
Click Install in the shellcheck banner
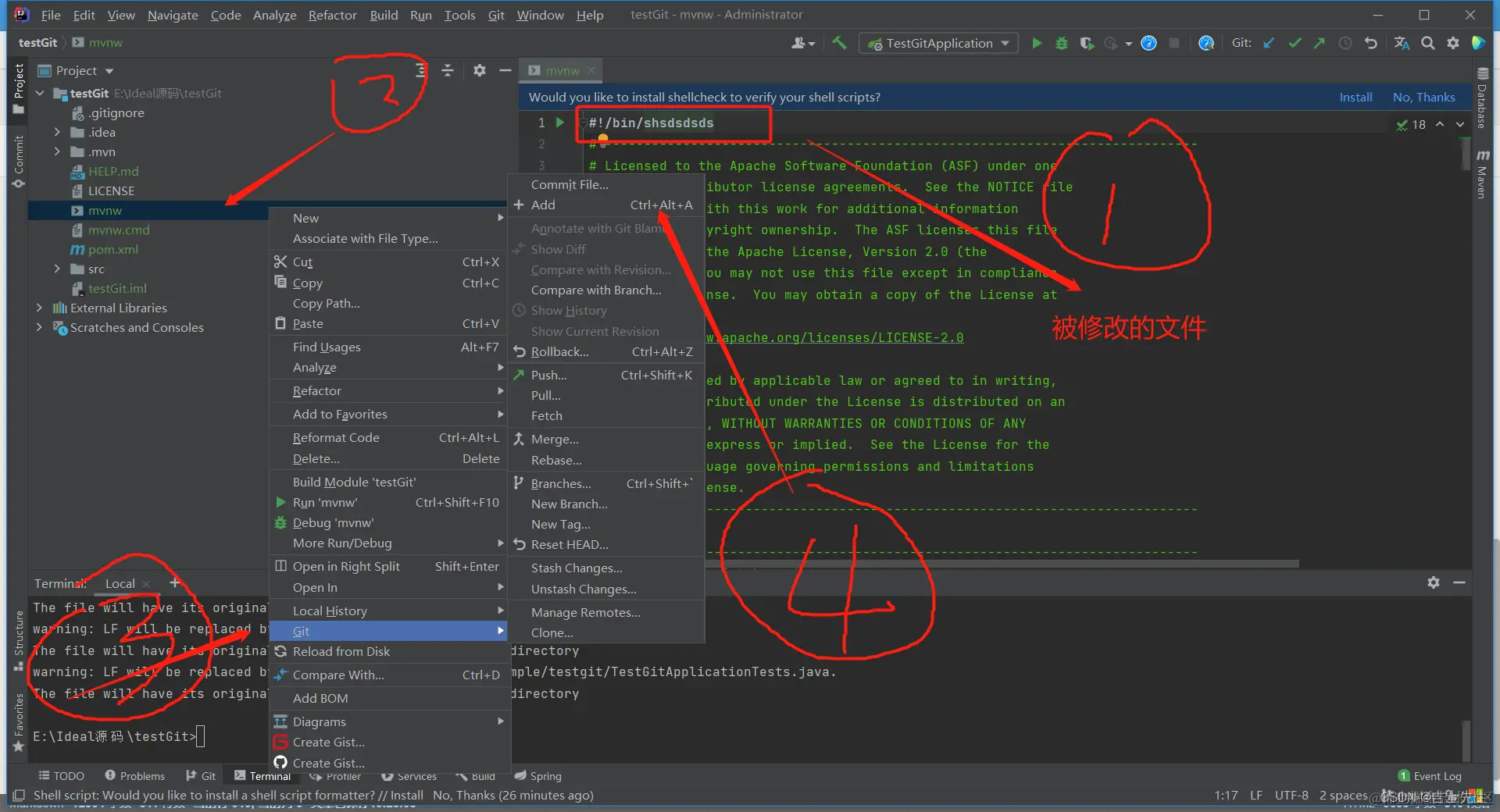pos(1355,98)
